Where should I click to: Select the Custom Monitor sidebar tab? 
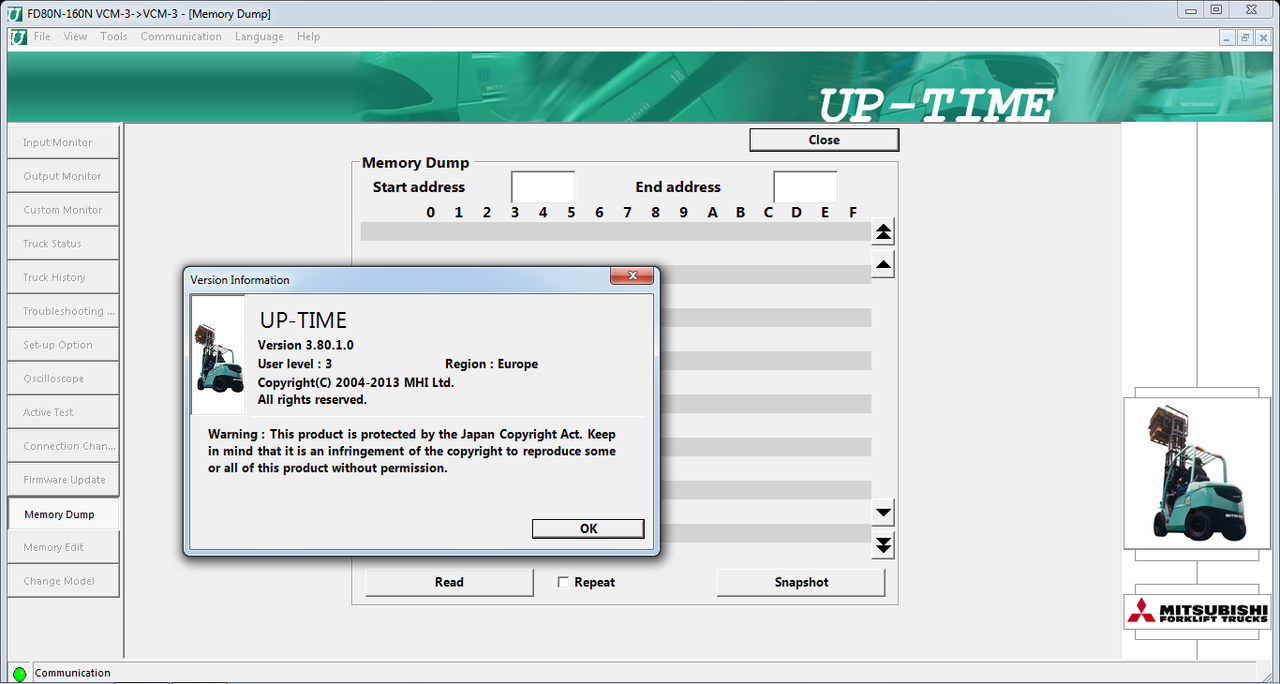[x=63, y=210]
